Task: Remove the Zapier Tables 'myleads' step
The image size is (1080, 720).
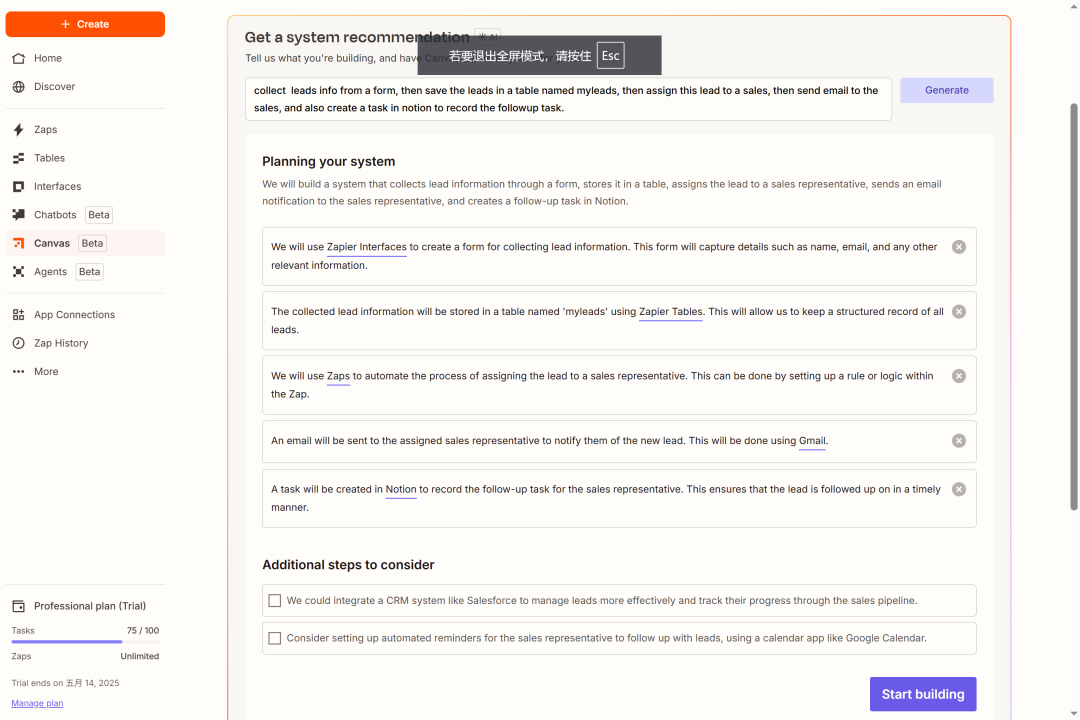Action: pos(959,312)
